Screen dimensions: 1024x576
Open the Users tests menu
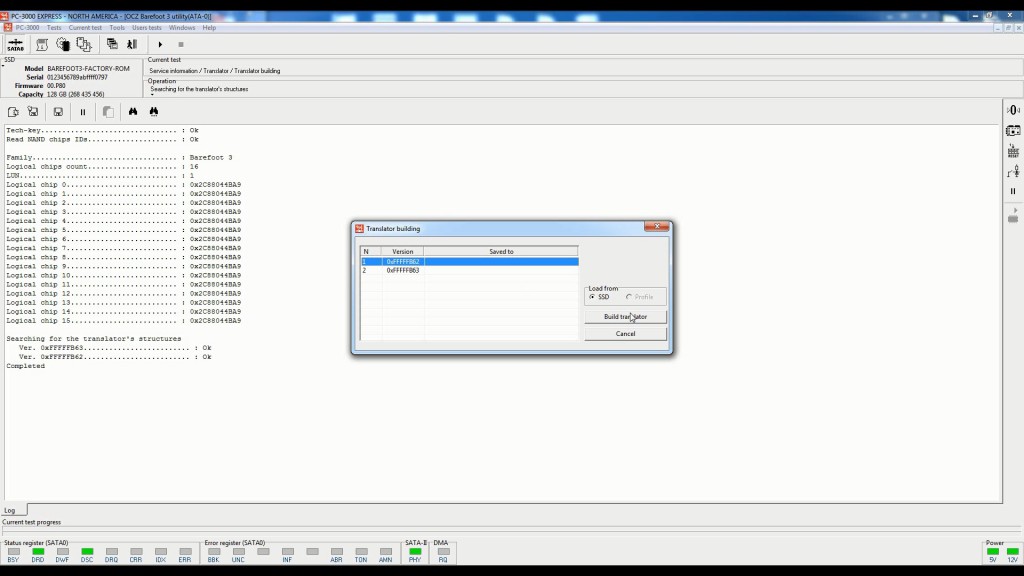point(146,27)
